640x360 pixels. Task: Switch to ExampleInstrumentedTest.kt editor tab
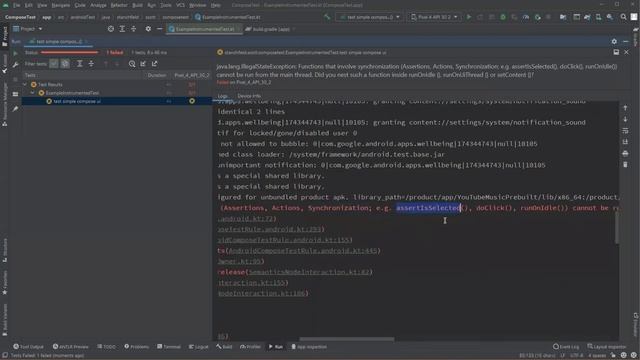pyautogui.click(x=203, y=29)
